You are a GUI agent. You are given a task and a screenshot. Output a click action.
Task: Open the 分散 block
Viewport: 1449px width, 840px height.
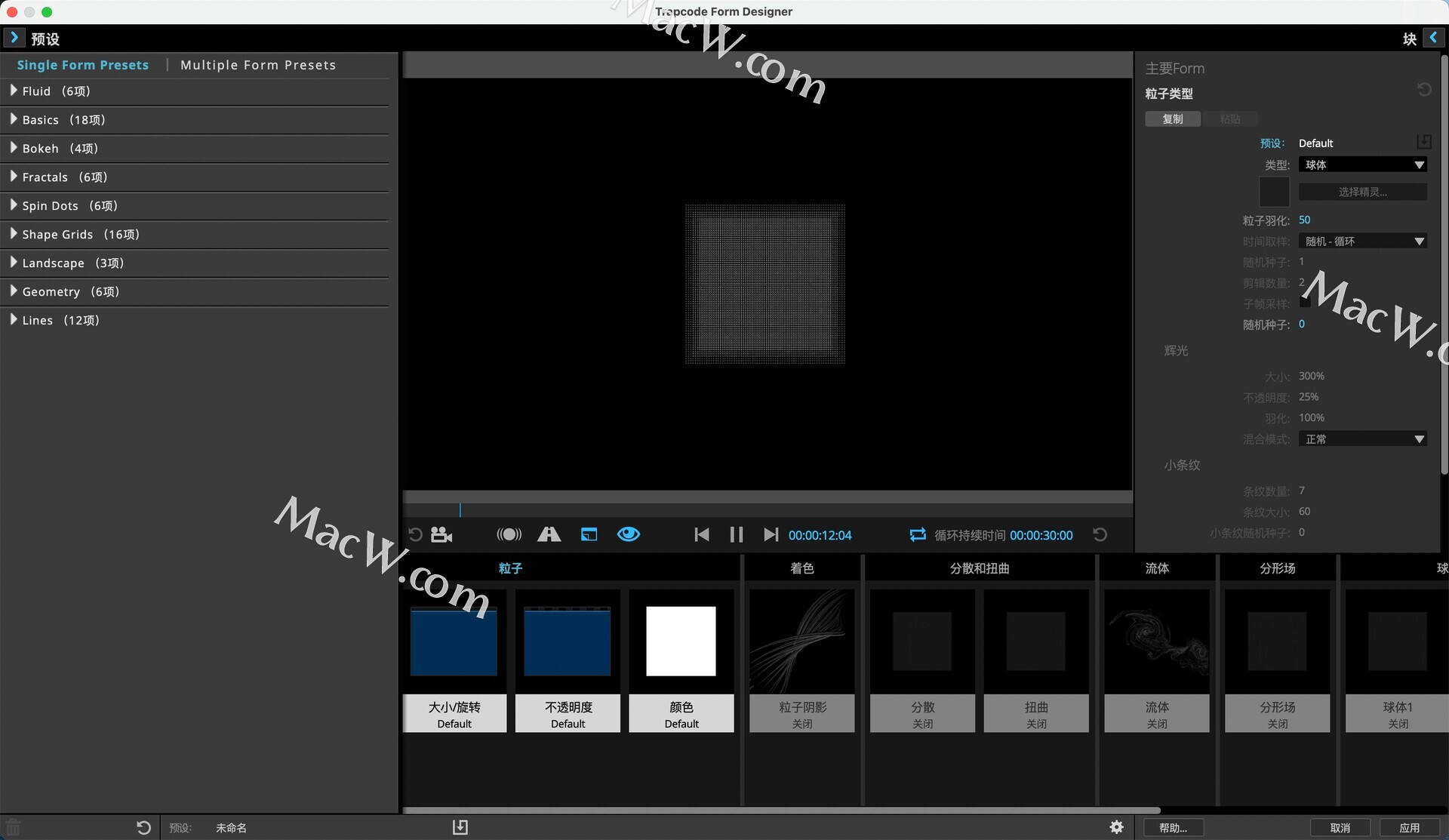coord(922,660)
